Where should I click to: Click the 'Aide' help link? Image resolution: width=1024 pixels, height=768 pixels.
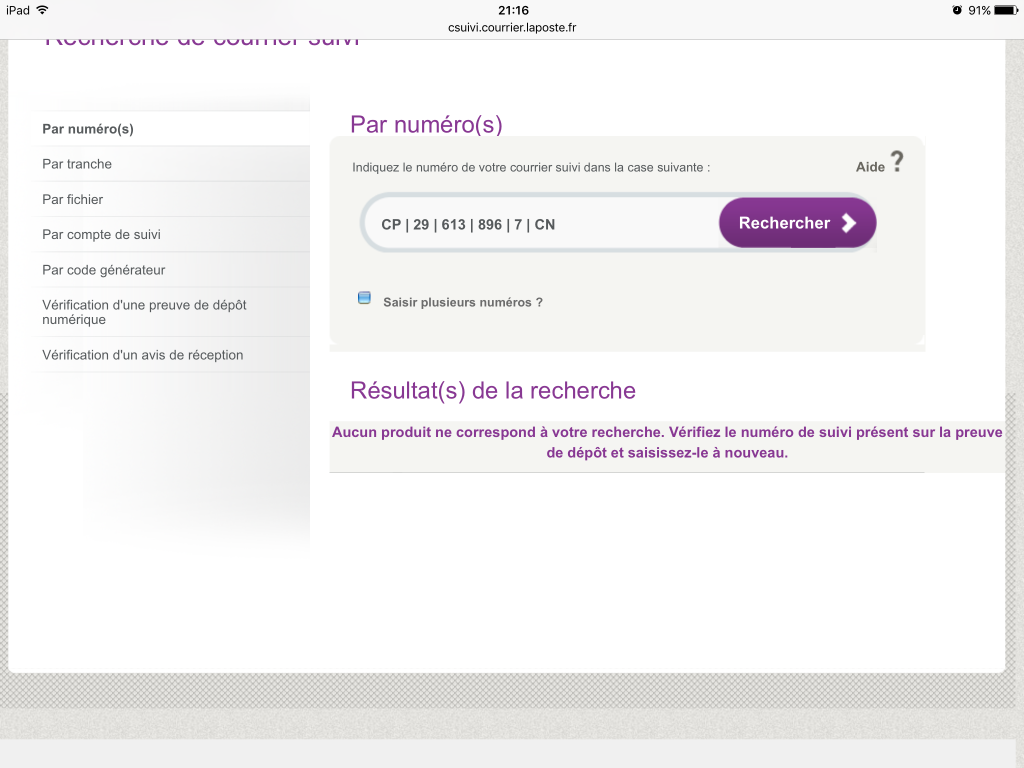point(870,167)
